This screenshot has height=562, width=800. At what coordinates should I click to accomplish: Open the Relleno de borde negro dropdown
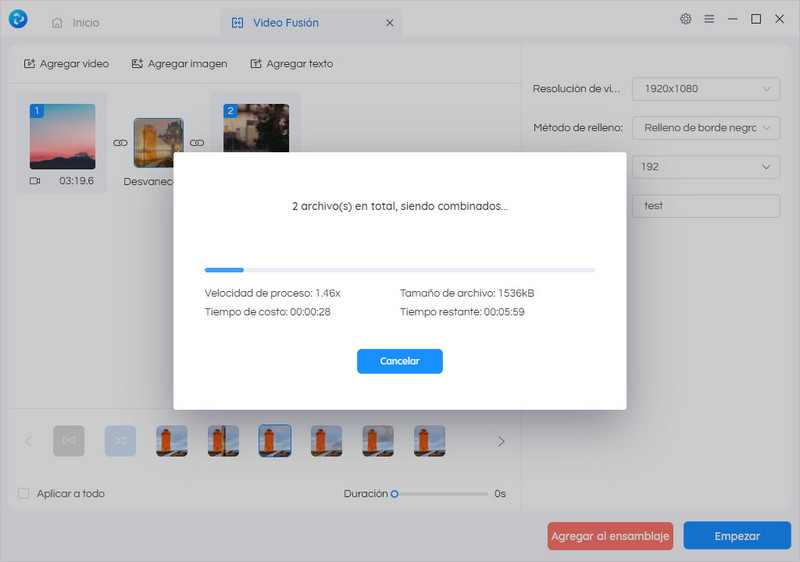pos(705,128)
